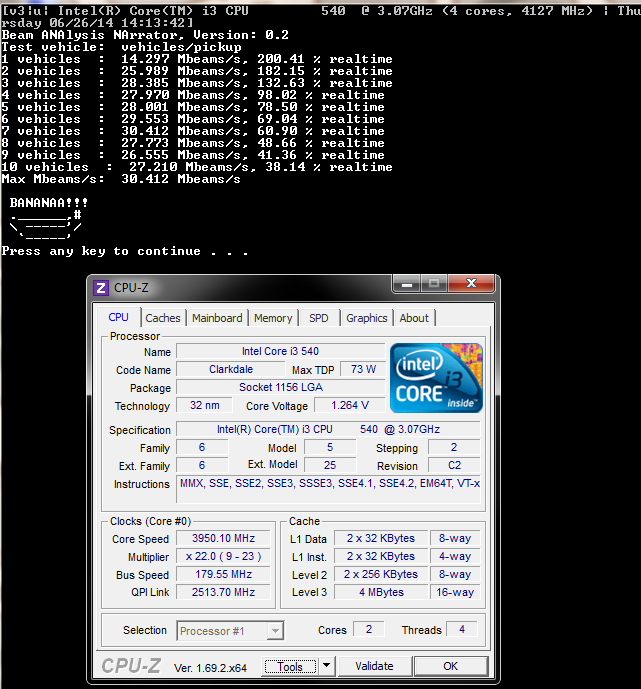Click the Level 3 '16-way' cell

455,592
